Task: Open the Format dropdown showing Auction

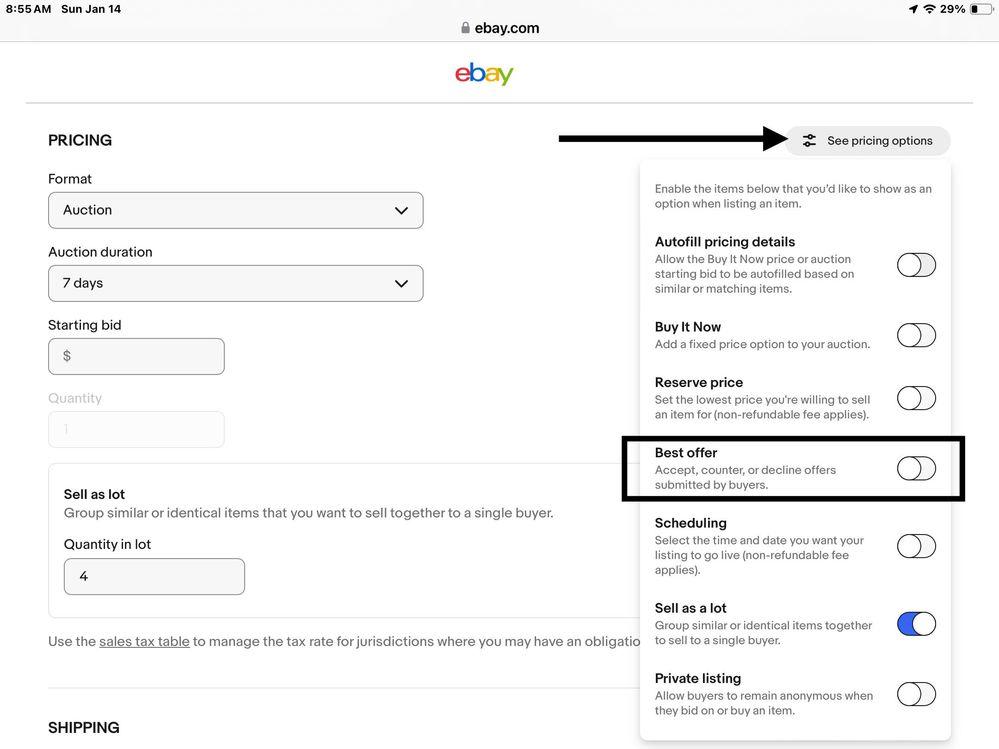Action: tap(236, 210)
